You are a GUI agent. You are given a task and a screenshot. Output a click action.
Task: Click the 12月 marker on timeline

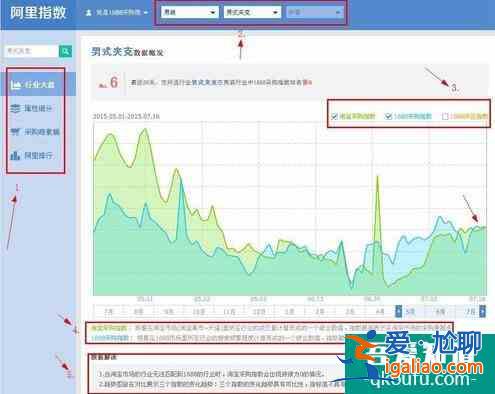(x=259, y=312)
